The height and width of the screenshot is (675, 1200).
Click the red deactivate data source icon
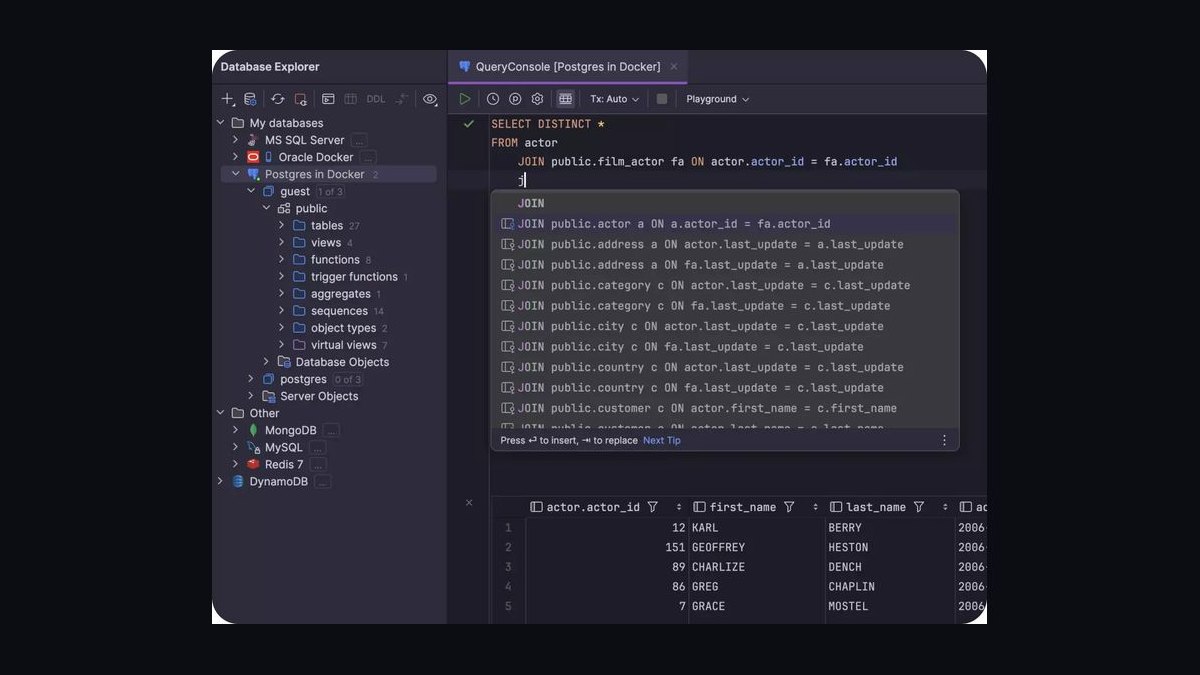pyautogui.click(x=300, y=99)
